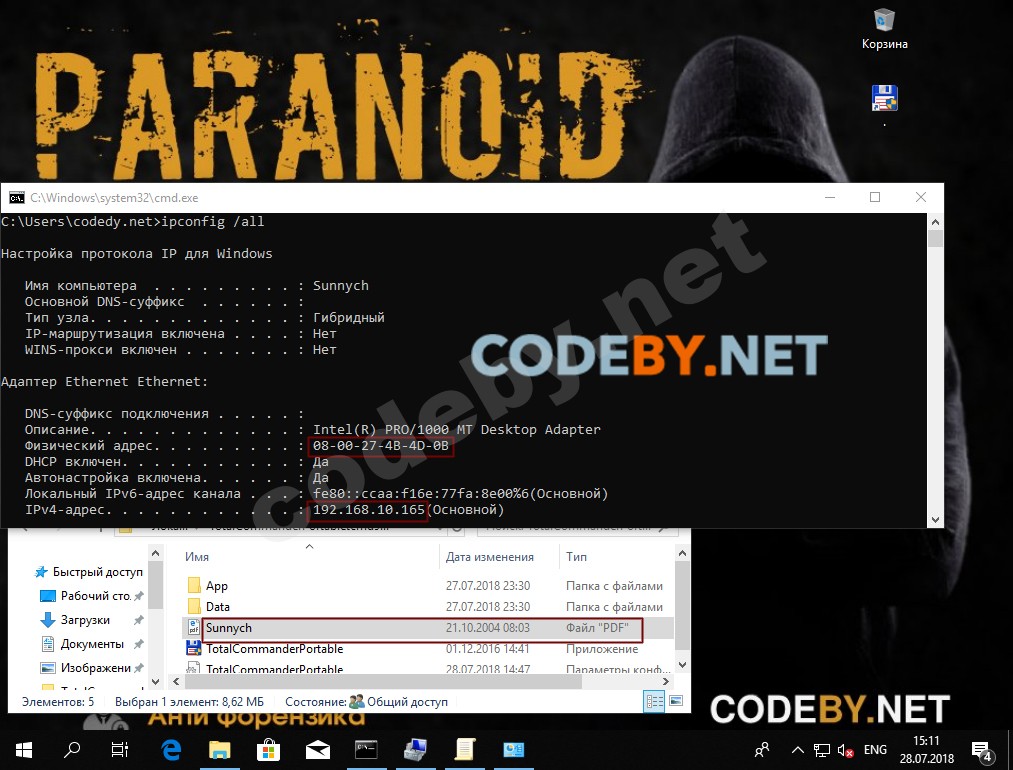Viewport: 1013px width, 770px height.
Task: Minimize the cmd.exe window
Action: tap(830, 197)
